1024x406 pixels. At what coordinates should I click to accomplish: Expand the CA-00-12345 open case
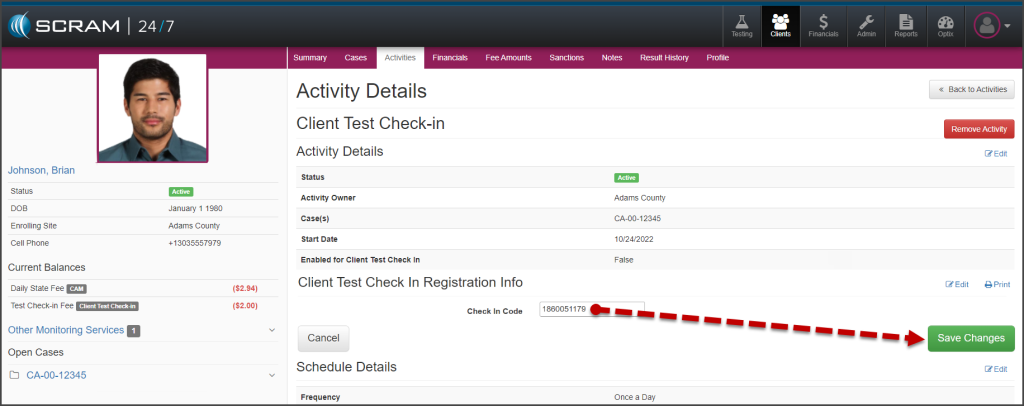[x=271, y=375]
